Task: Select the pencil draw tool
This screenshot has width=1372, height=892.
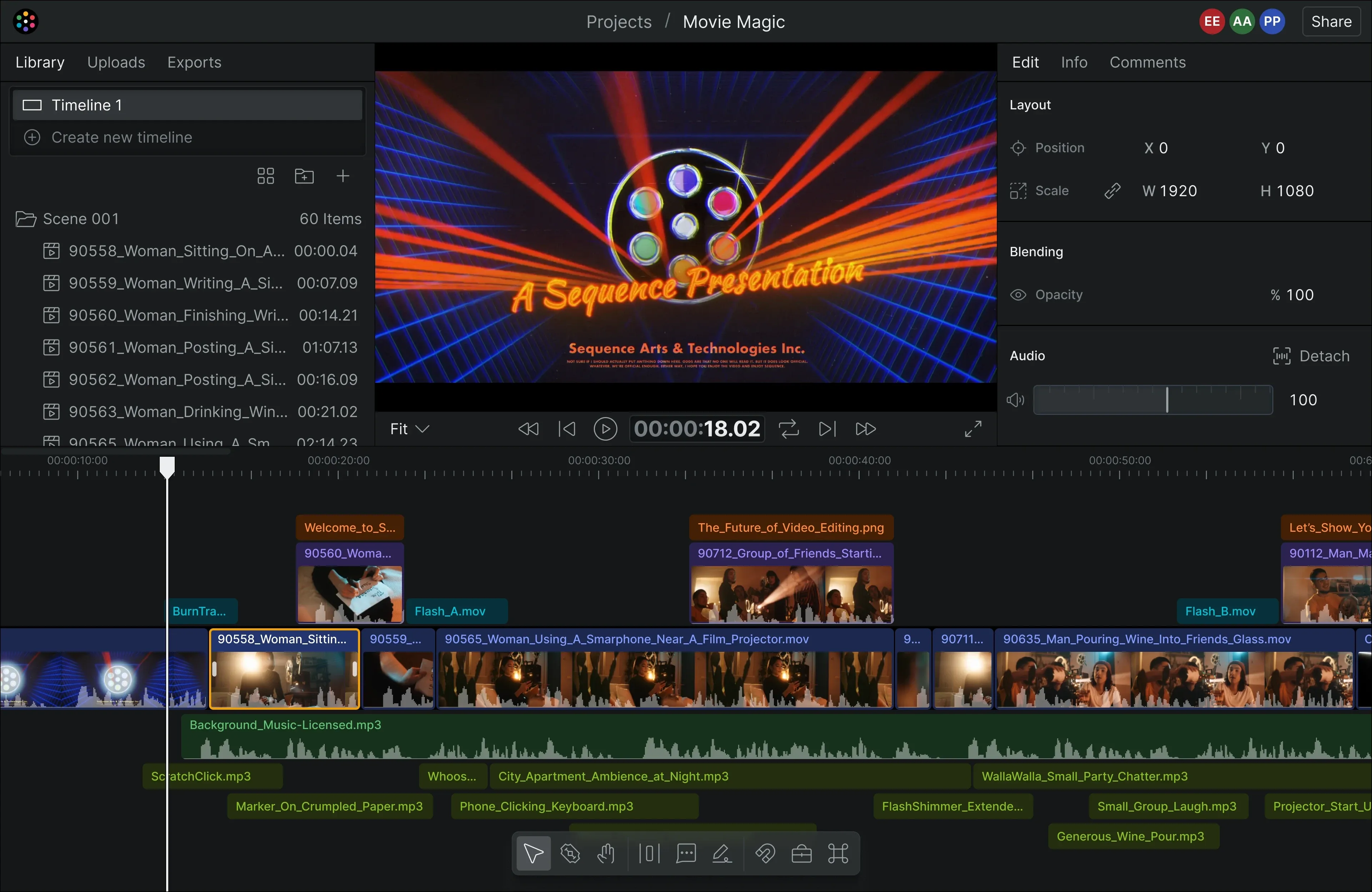Action: tap(722, 853)
